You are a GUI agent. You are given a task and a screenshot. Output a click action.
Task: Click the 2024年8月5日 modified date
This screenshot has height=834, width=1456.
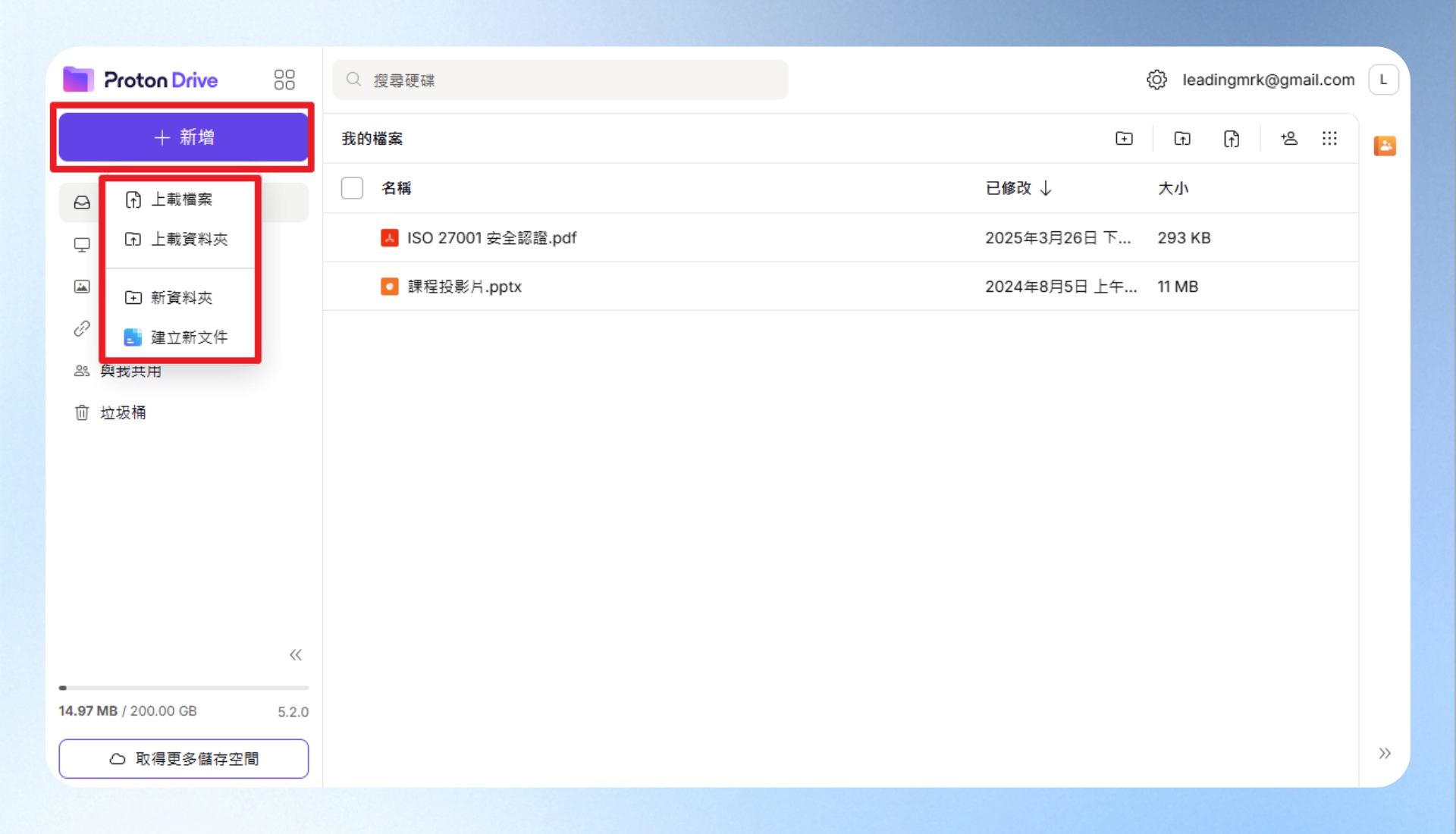[1061, 287]
